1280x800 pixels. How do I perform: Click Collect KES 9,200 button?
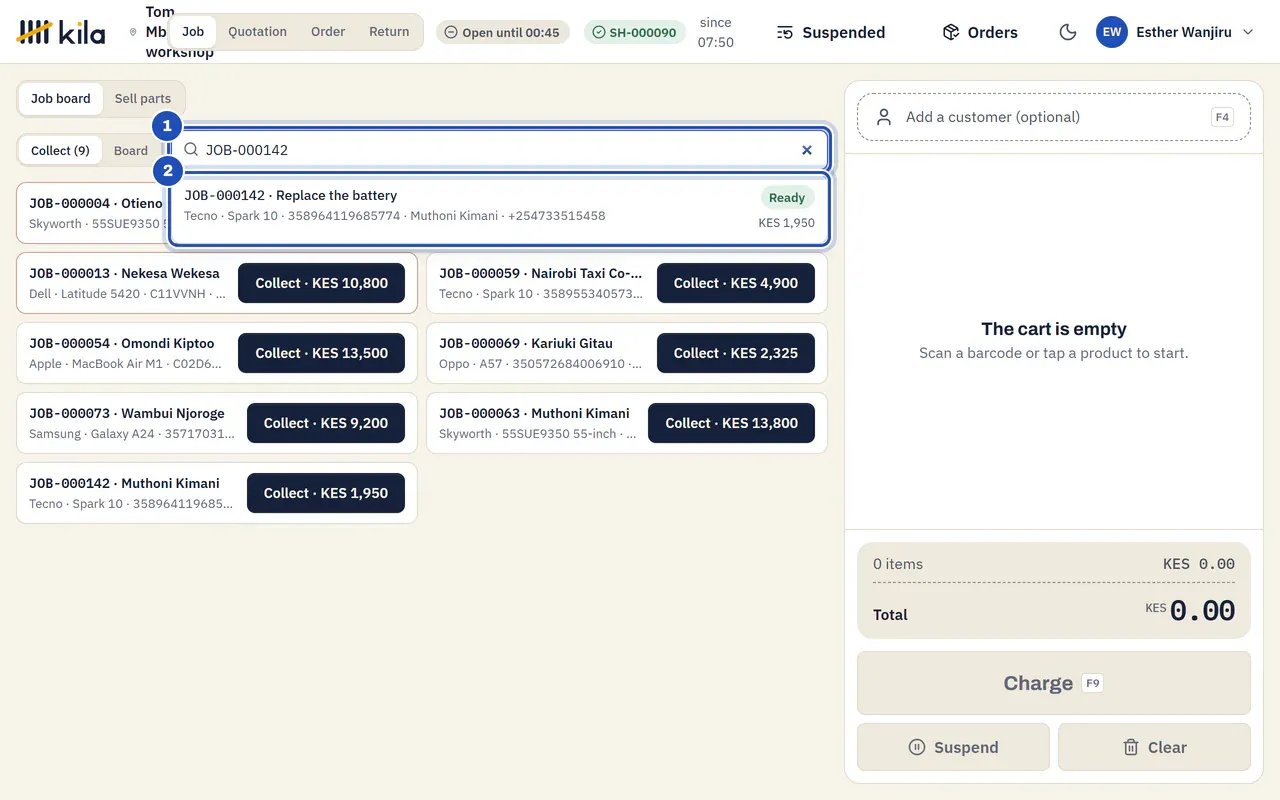[x=326, y=423]
